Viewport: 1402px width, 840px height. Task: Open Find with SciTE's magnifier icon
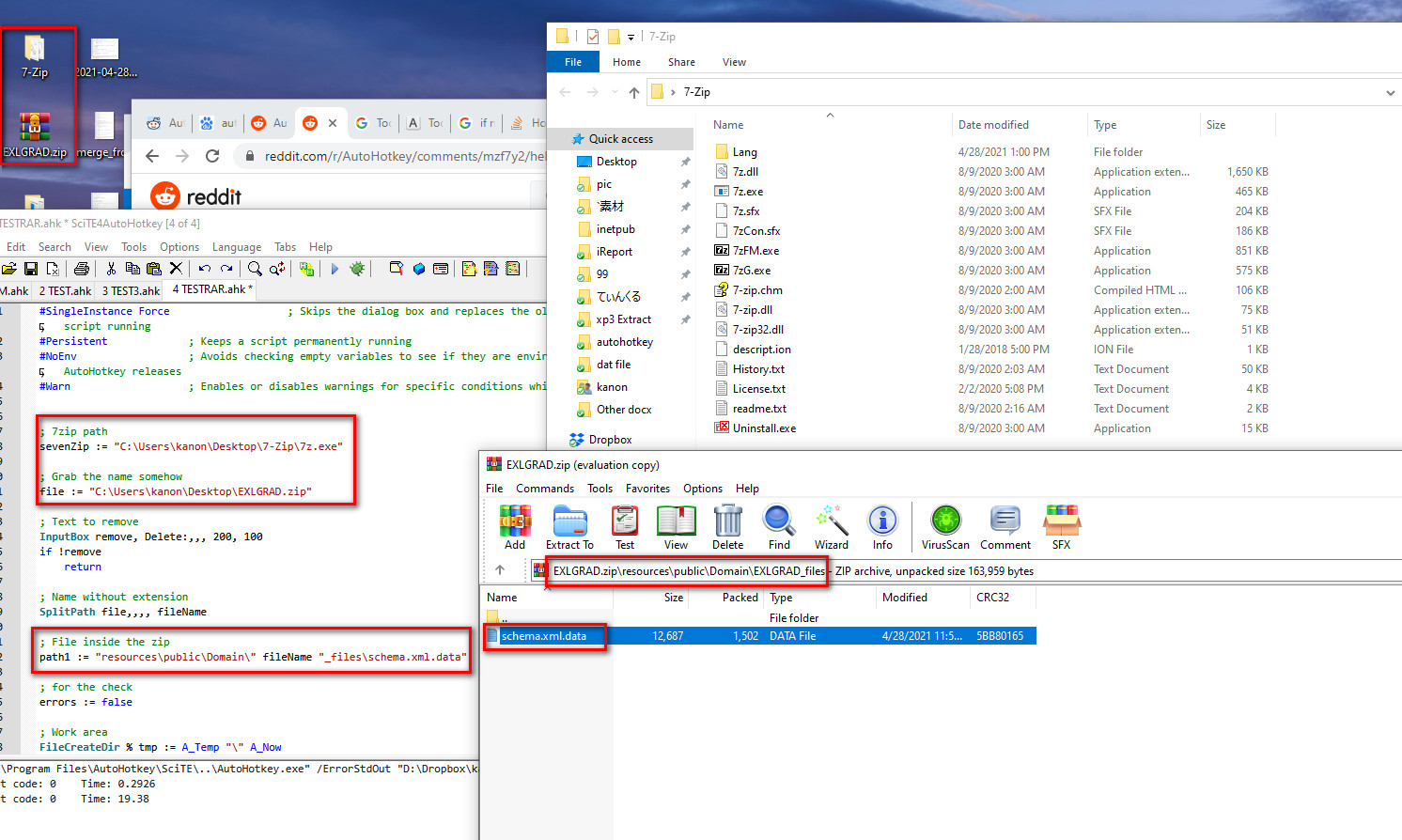click(254, 269)
